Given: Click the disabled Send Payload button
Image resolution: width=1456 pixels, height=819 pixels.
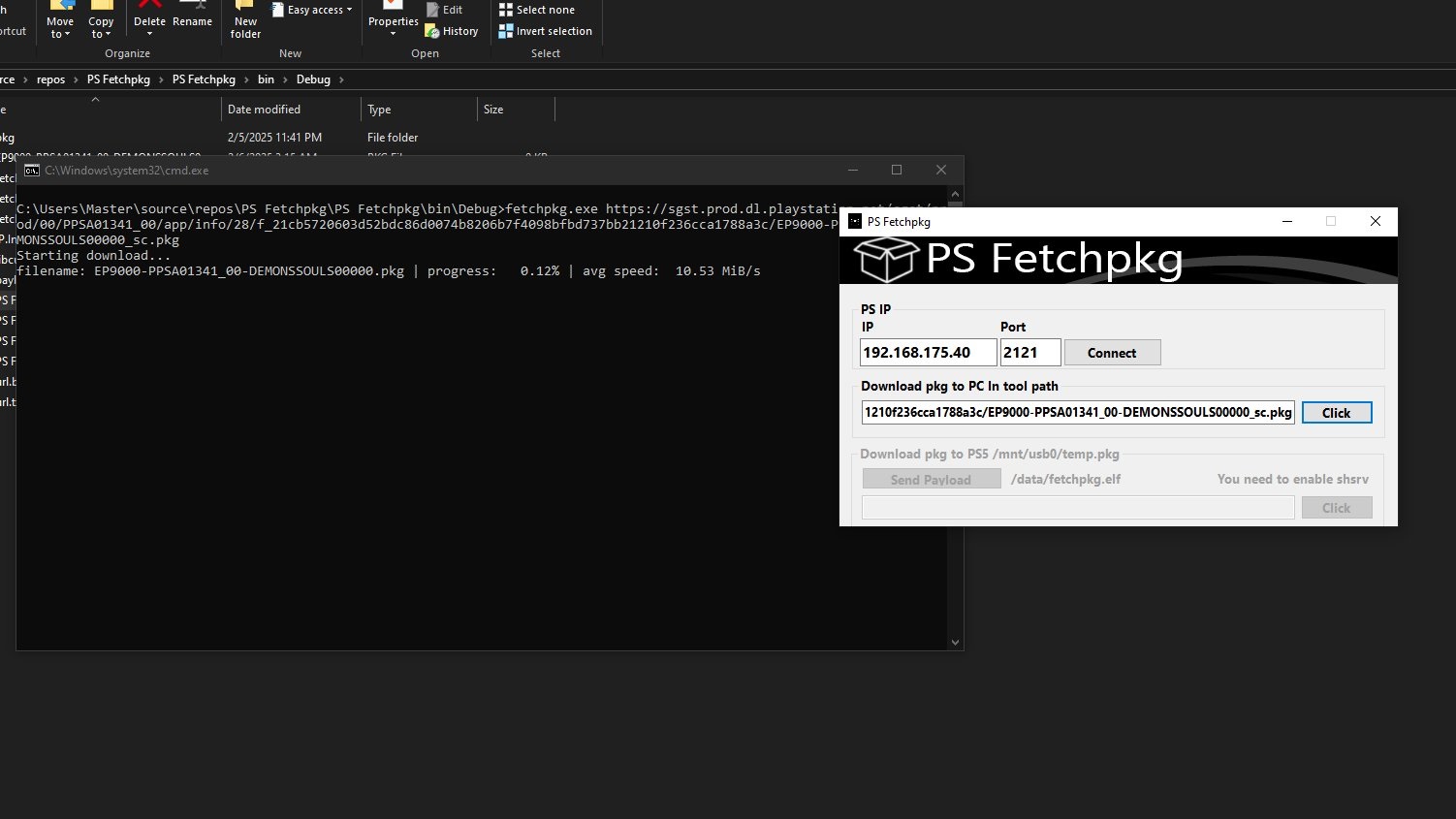Looking at the screenshot, I should click(x=932, y=479).
